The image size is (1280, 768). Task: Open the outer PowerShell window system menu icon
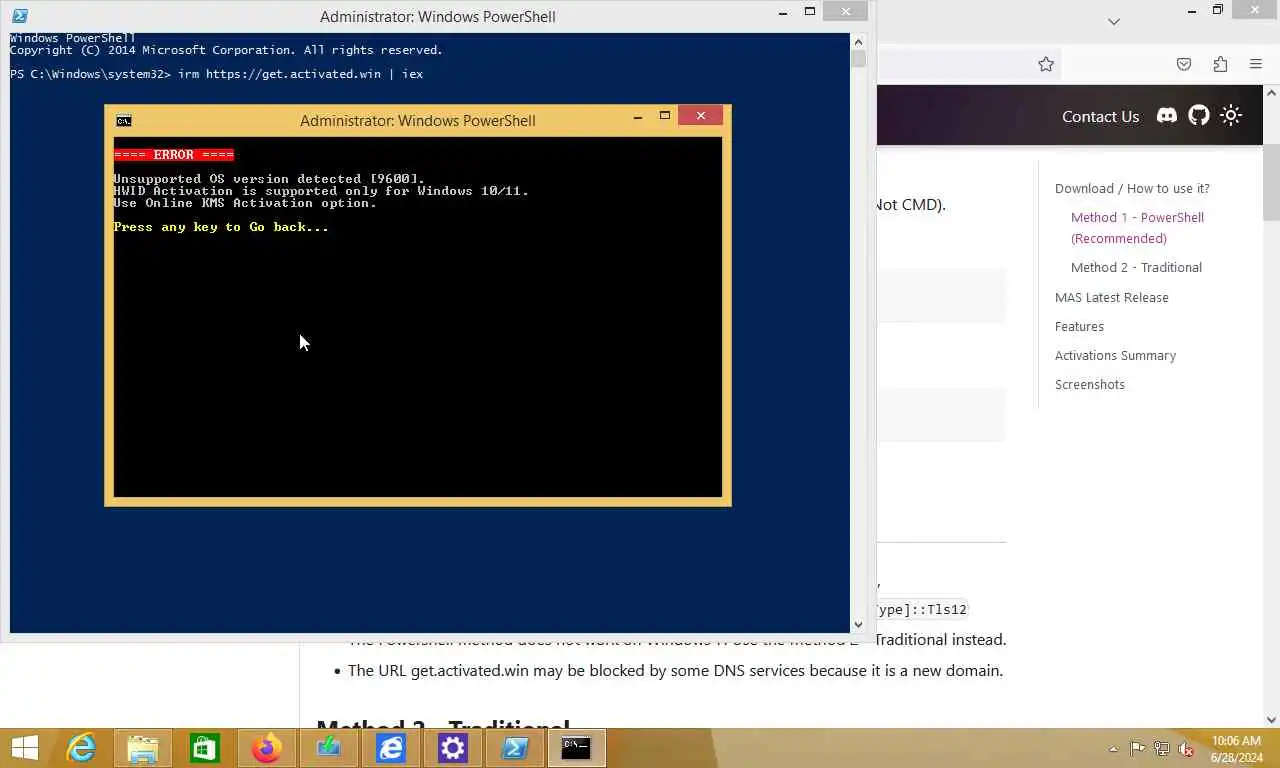[19, 16]
